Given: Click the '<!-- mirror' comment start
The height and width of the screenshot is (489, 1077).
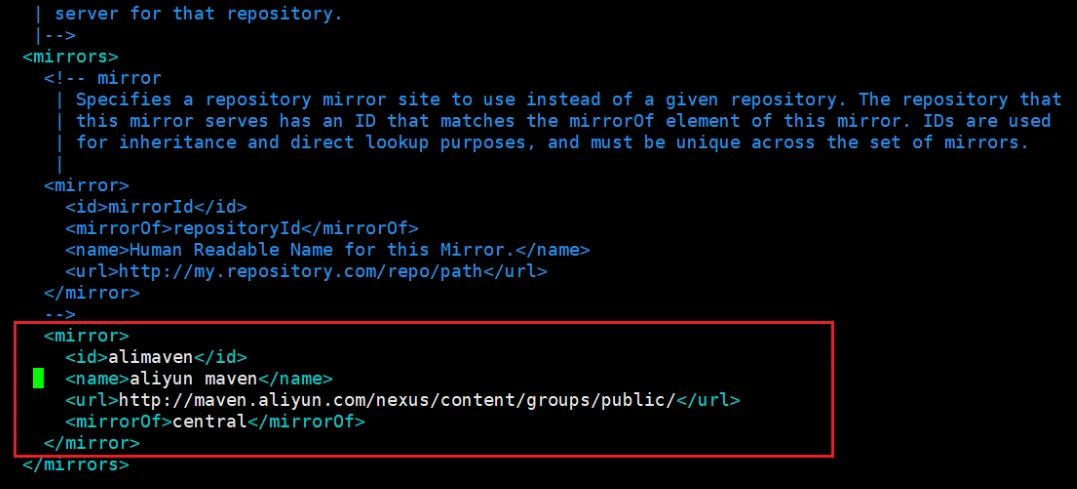Looking at the screenshot, I should [103, 78].
